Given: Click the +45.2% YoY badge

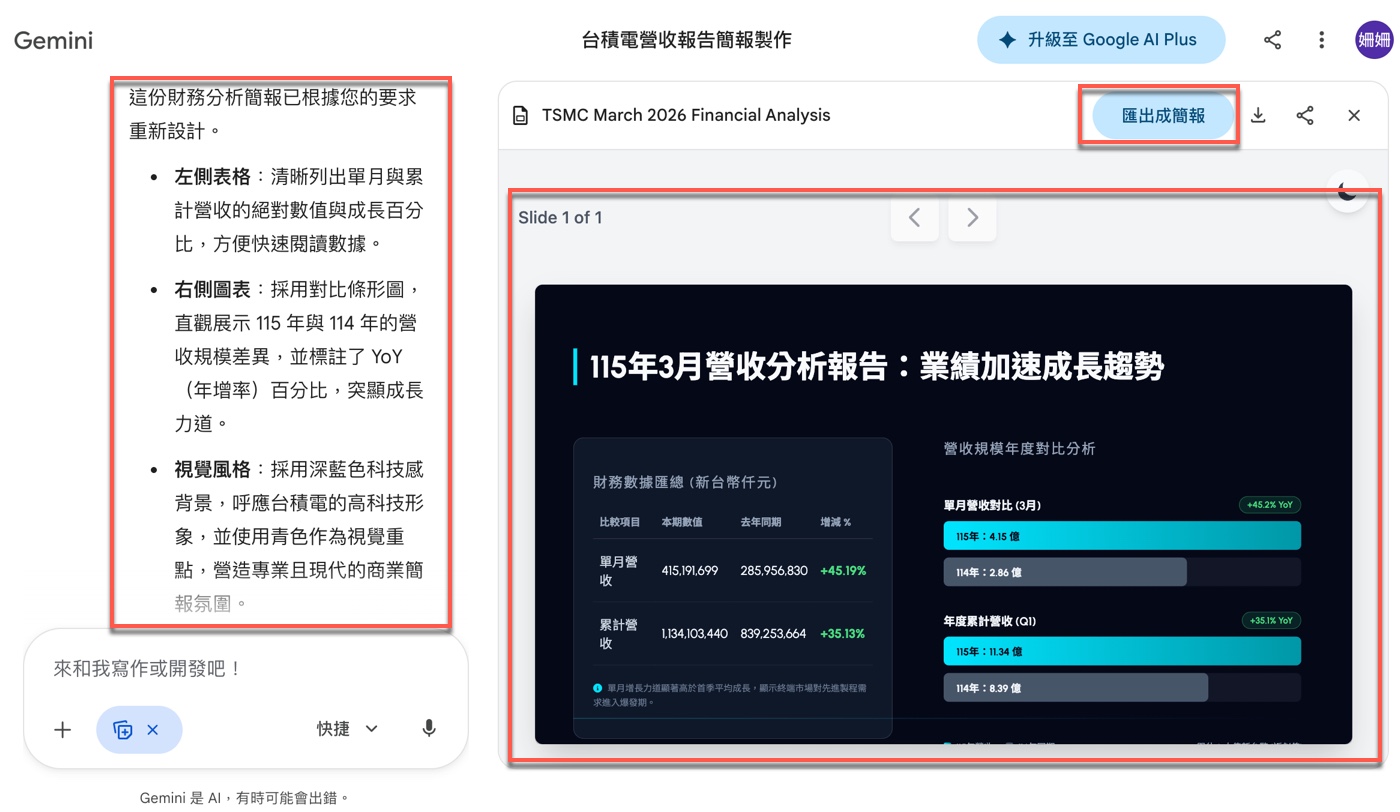Looking at the screenshot, I should point(1270,505).
